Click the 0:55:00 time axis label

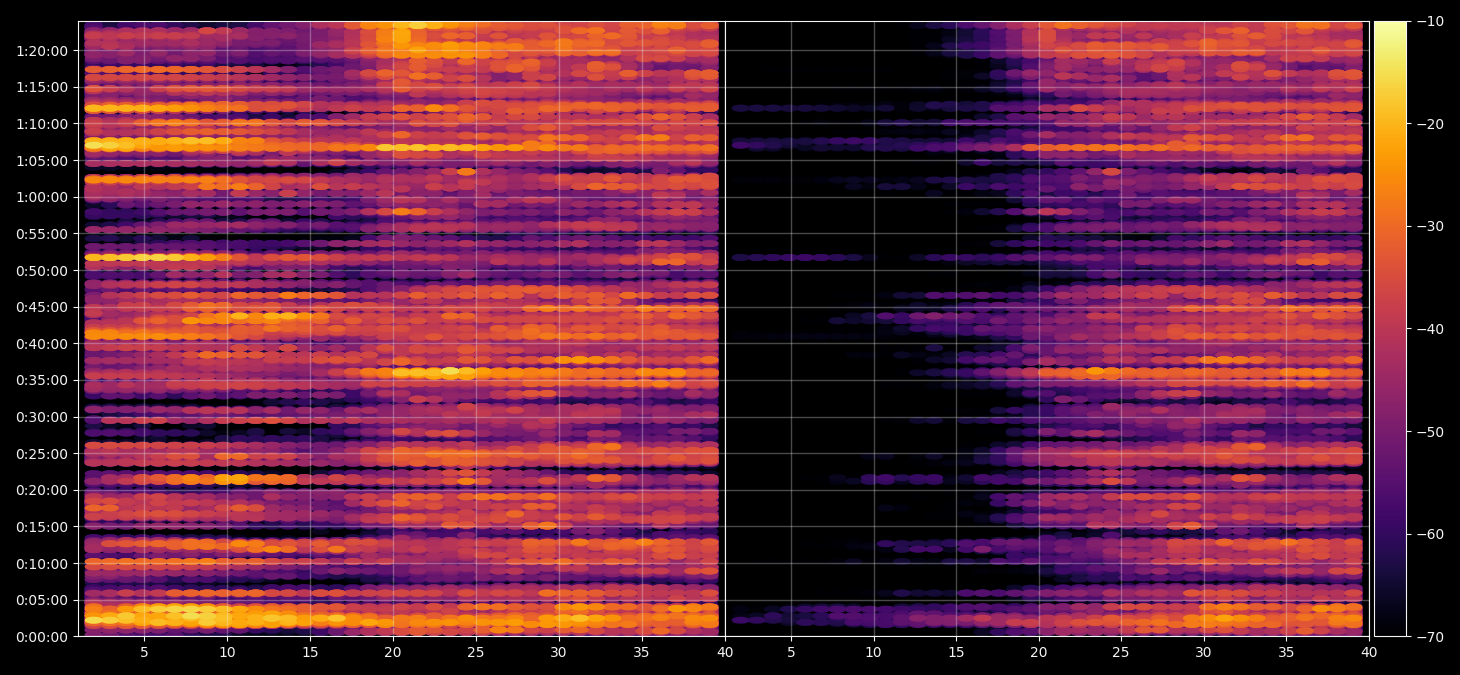pos(41,234)
